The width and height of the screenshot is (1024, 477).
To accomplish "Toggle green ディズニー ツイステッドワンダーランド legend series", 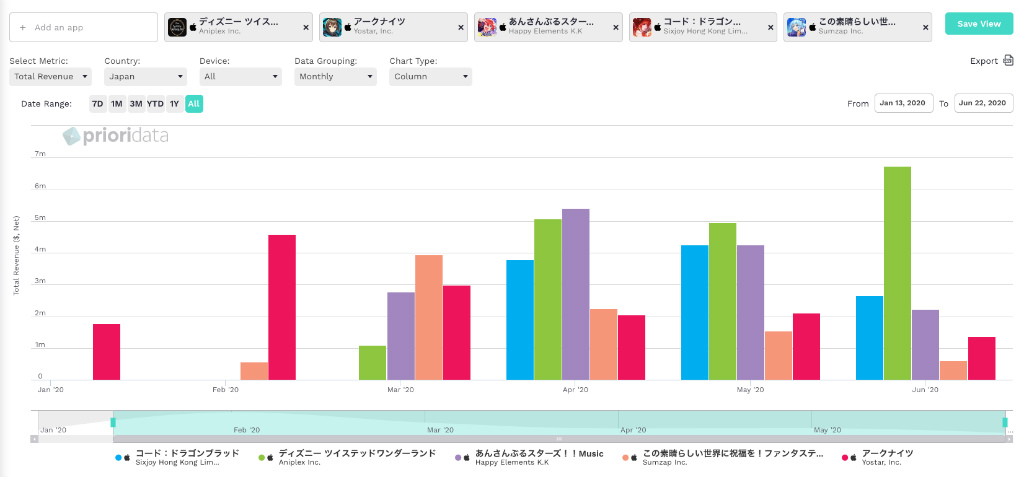I will [347, 457].
